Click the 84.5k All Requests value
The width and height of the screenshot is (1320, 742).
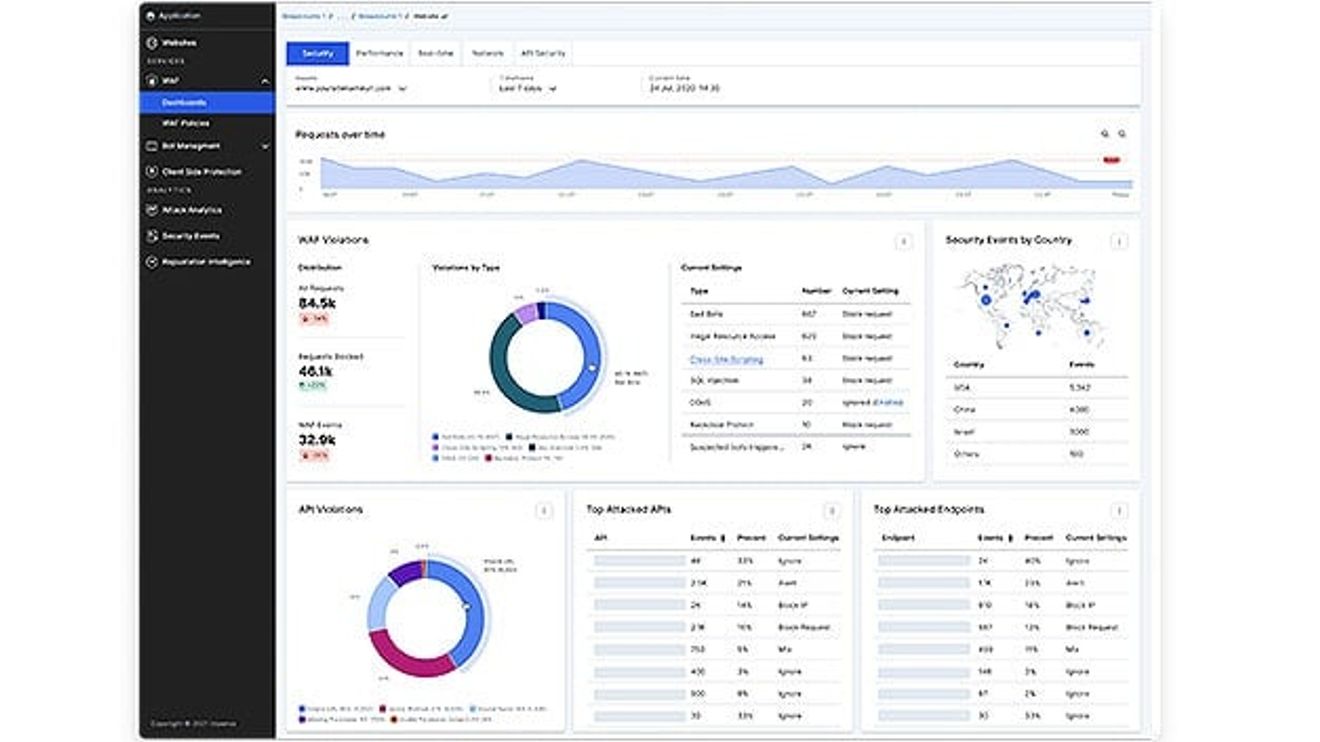(317, 303)
